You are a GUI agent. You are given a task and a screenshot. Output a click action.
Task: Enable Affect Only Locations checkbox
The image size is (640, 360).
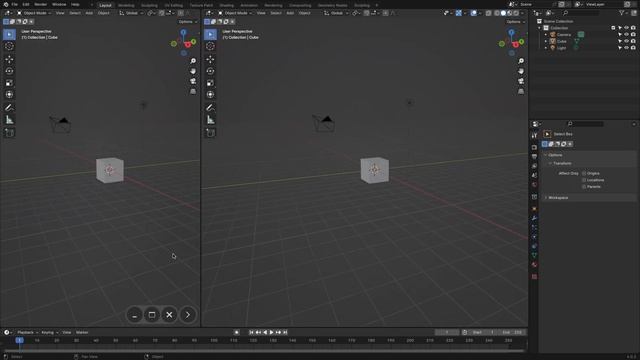pos(584,180)
